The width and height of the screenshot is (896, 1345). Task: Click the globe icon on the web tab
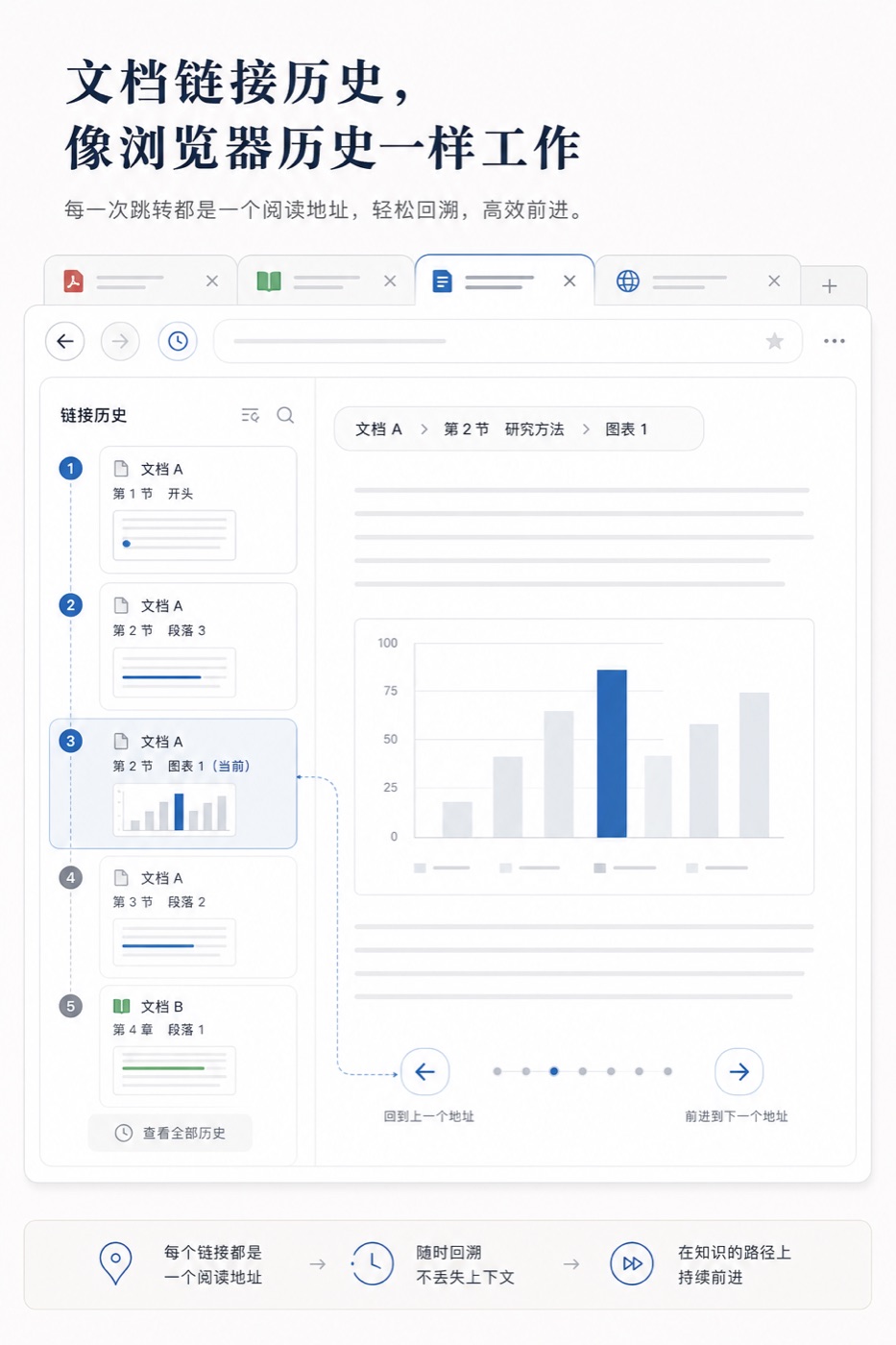coord(628,281)
